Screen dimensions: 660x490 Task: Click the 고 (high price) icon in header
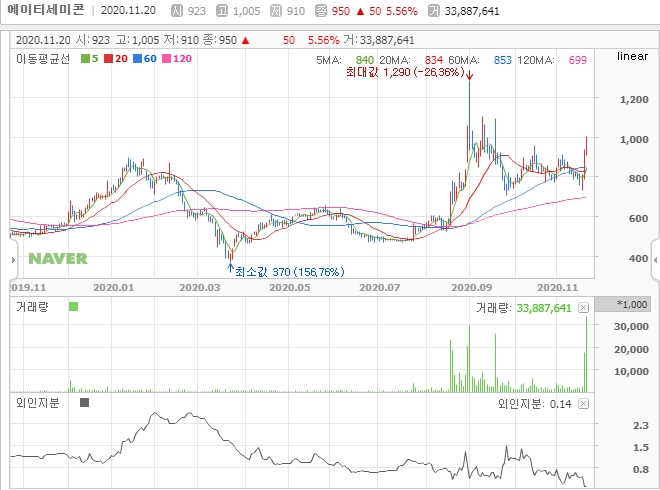222,11
